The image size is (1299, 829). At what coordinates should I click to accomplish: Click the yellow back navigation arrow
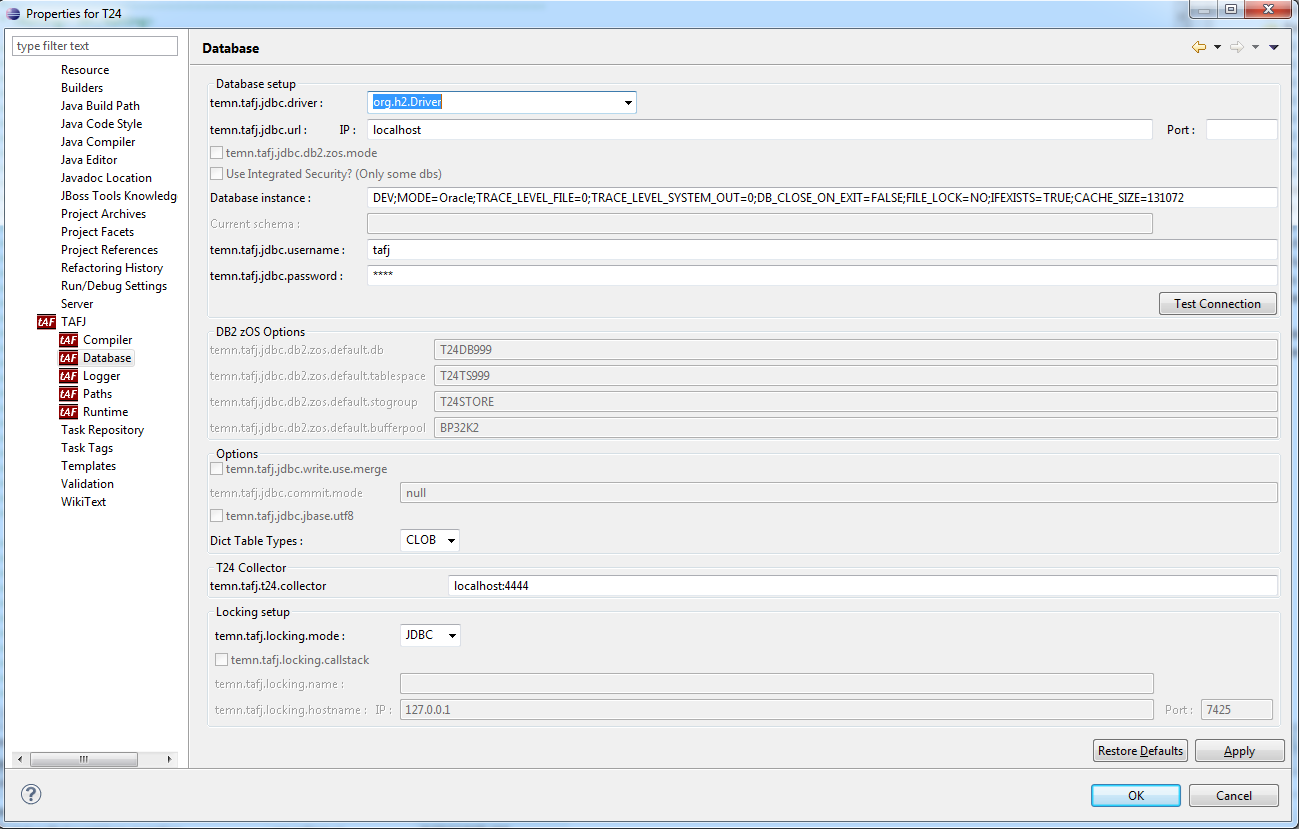point(1198,47)
